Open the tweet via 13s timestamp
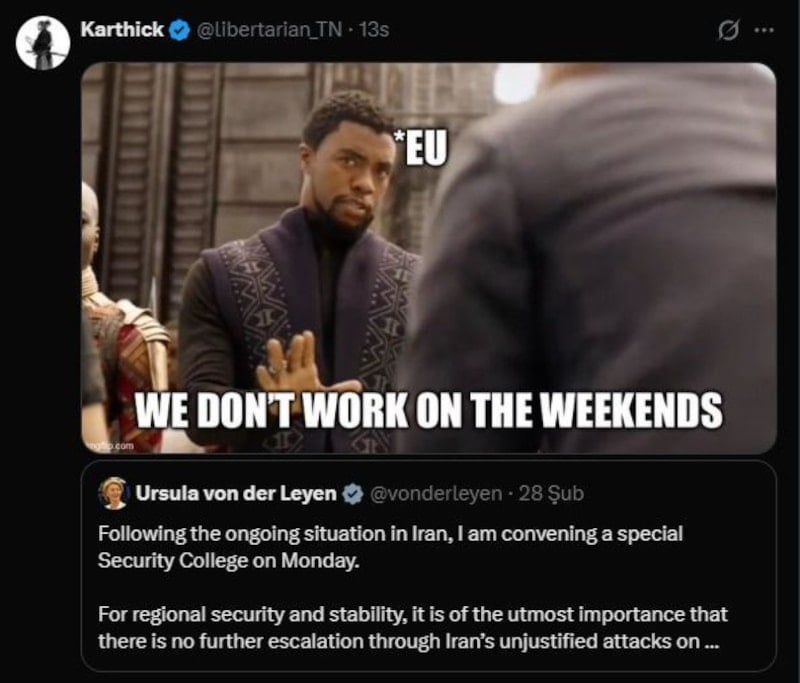The image size is (800, 683). [374, 30]
